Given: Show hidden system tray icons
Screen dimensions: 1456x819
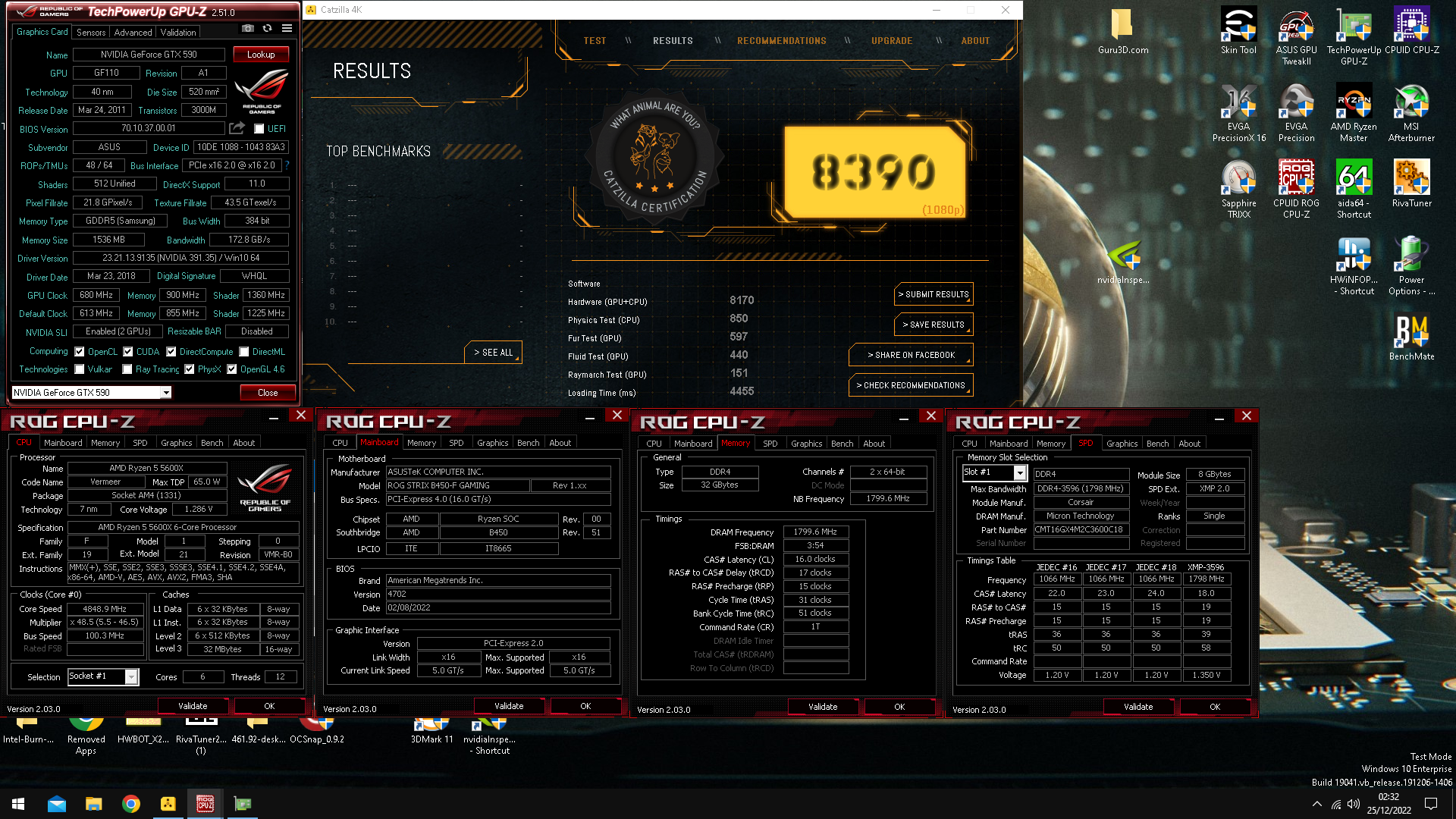Looking at the screenshot, I should [1317, 804].
